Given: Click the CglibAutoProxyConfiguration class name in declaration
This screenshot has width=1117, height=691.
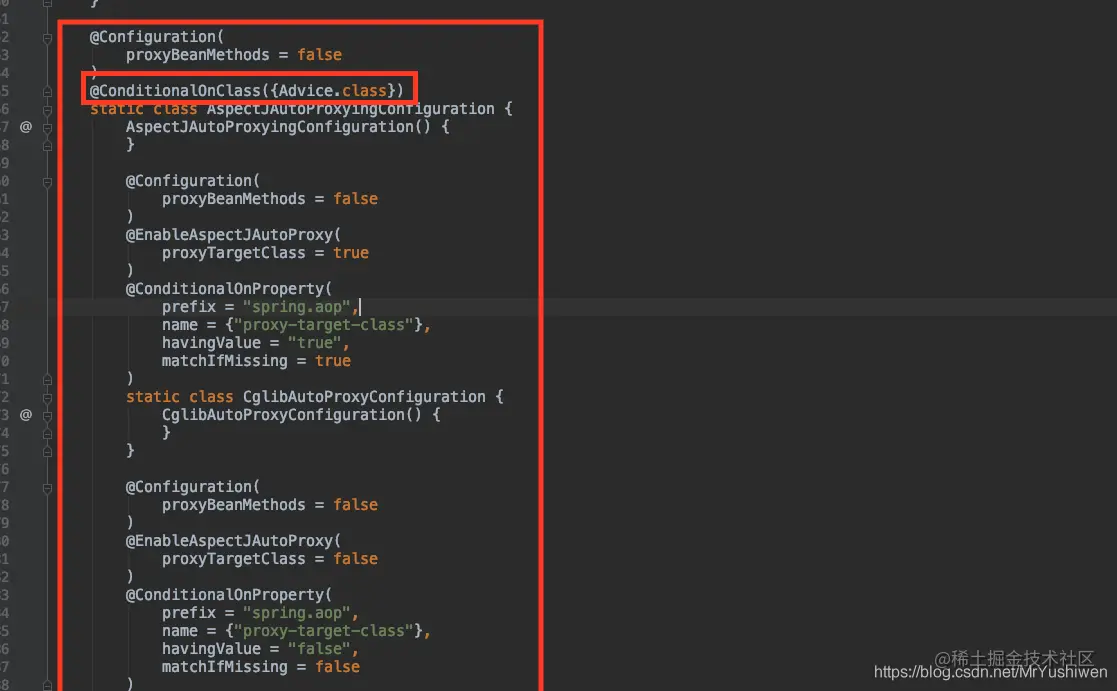Looking at the screenshot, I should pyautogui.click(x=364, y=397).
